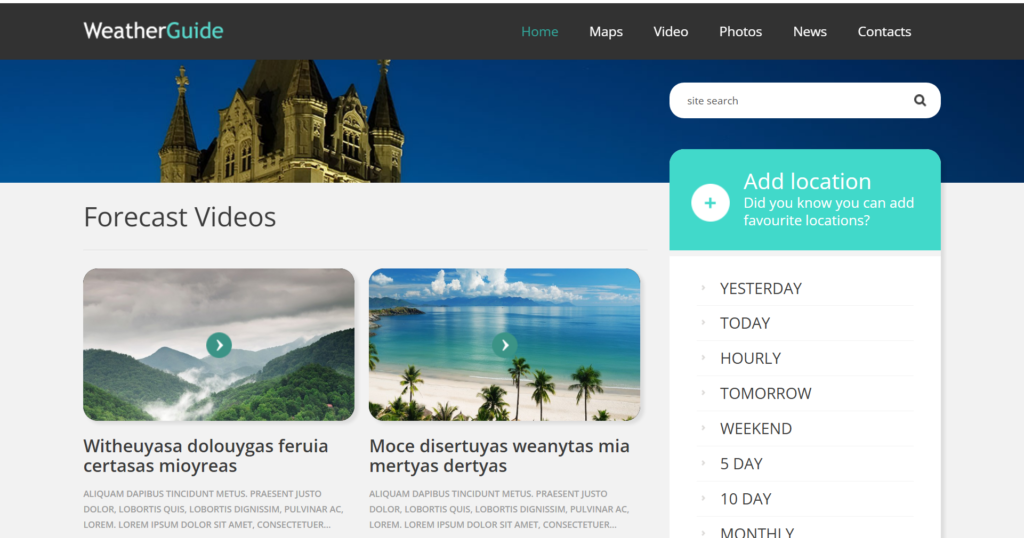Screen dimensions: 1024x538
Task: Click the arrow bullet beside YESTERDAY
Action: click(703, 287)
